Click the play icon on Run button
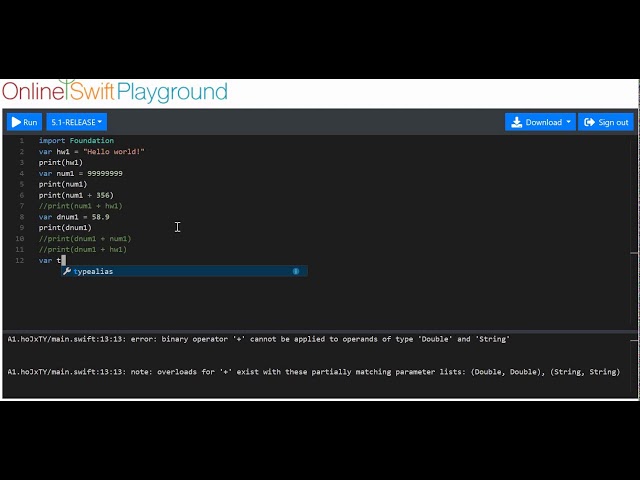Image resolution: width=640 pixels, height=480 pixels. click(16, 122)
